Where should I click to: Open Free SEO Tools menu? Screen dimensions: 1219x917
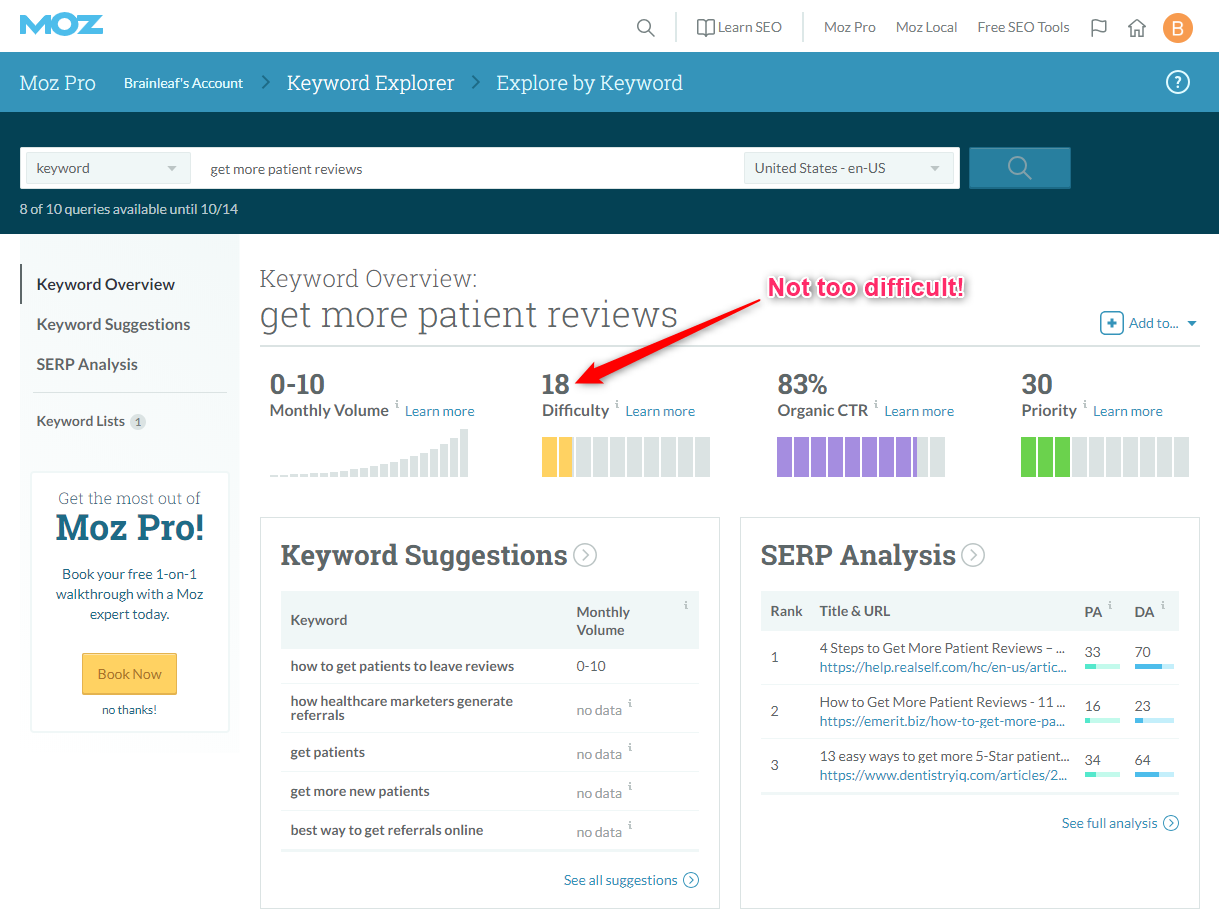pos(1023,27)
